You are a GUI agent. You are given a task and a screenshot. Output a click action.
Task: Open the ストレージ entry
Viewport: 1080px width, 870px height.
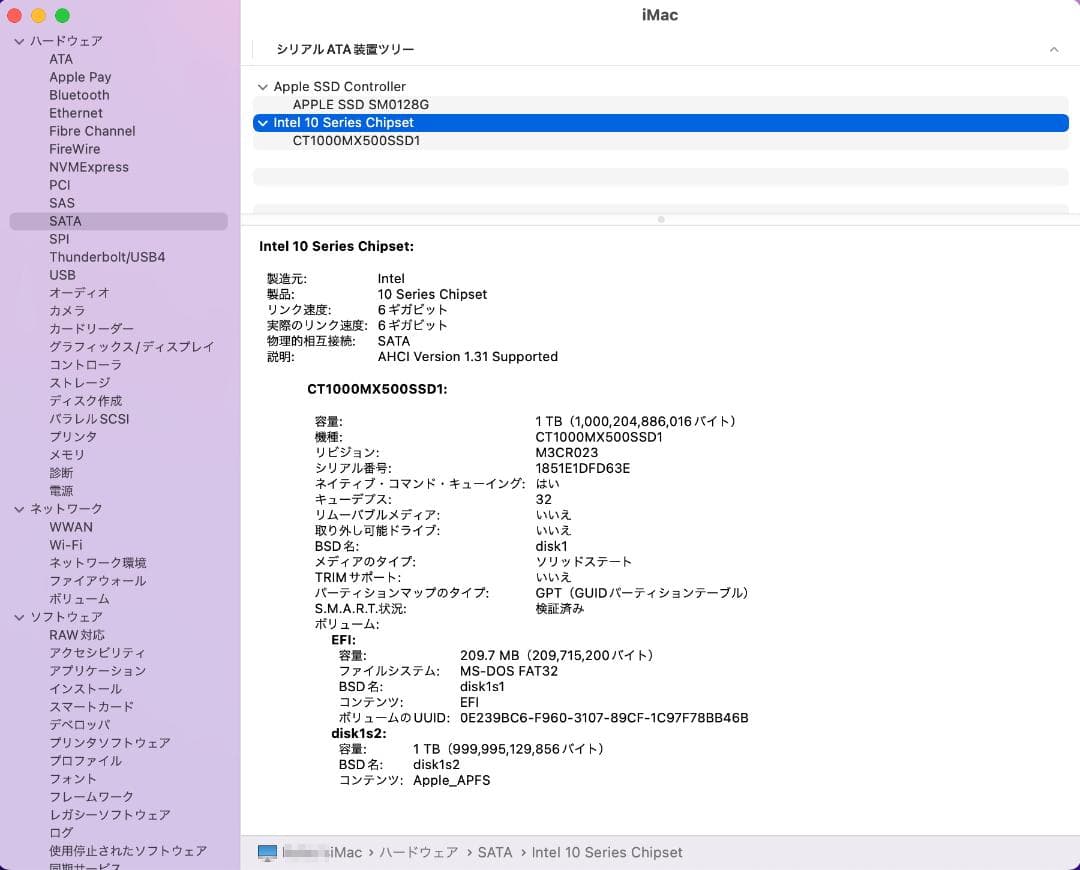click(x=80, y=382)
